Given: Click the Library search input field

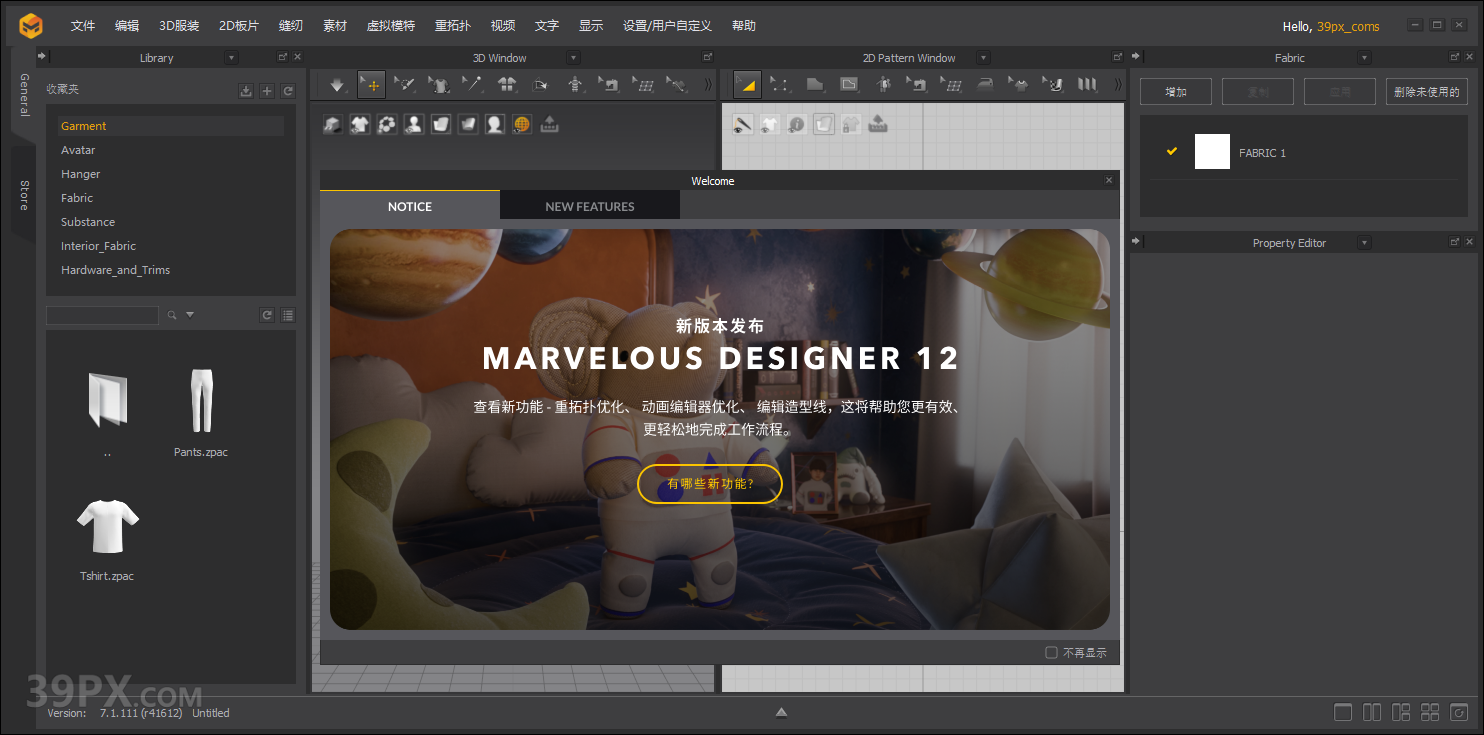Looking at the screenshot, I should [x=102, y=315].
